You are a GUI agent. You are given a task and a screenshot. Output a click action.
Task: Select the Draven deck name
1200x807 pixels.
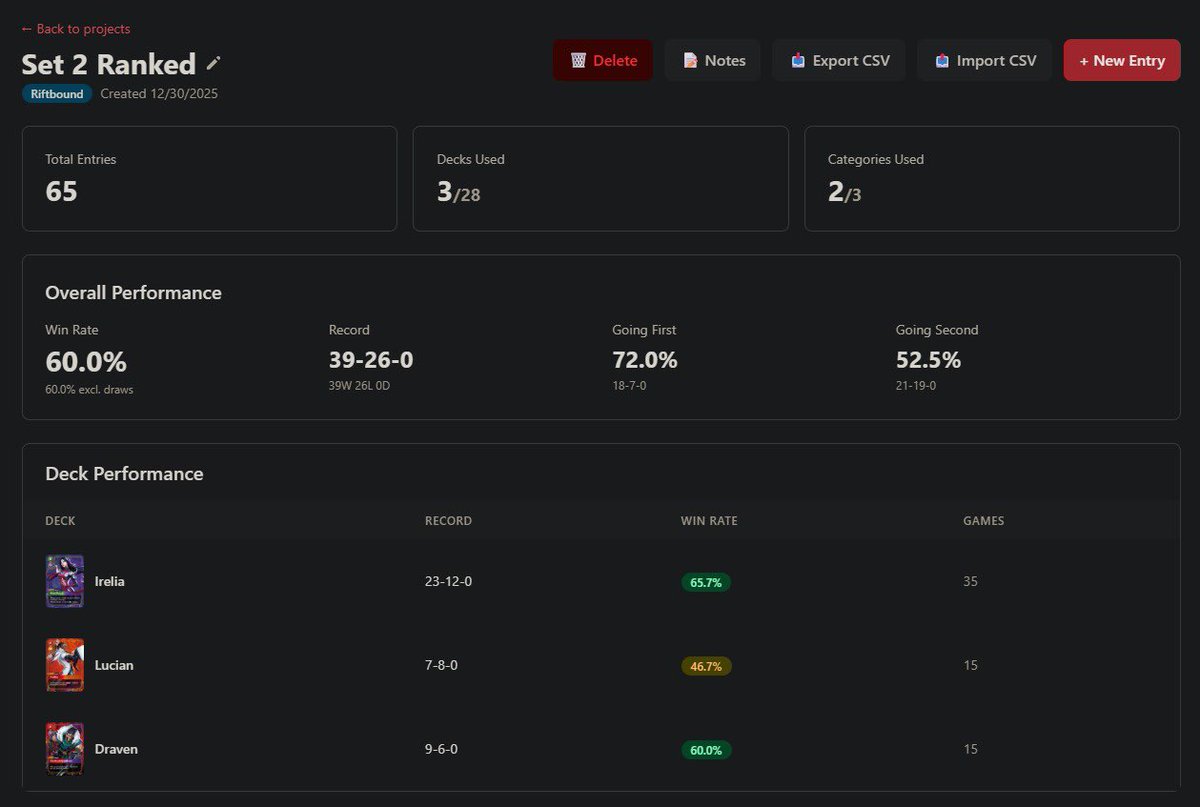point(116,749)
